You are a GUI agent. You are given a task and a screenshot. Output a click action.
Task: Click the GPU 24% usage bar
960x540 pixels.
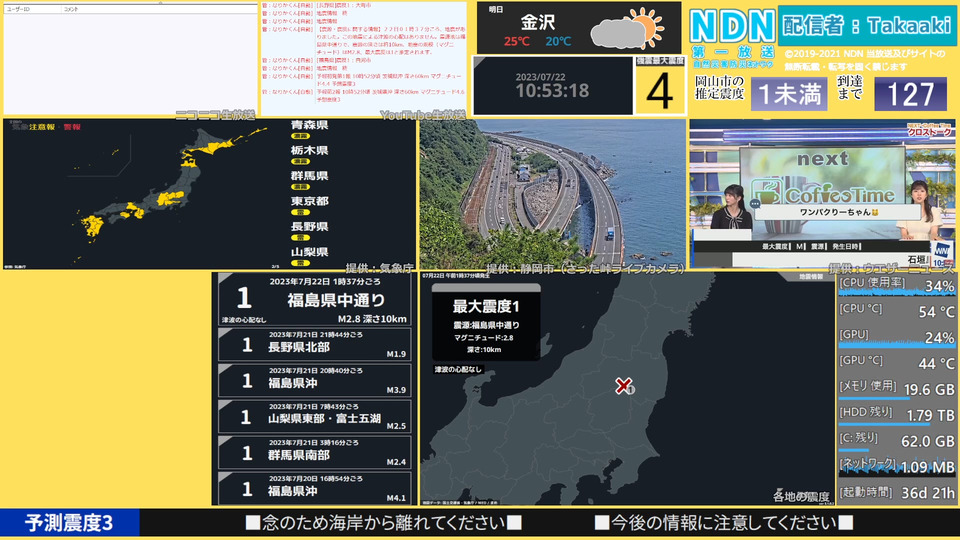pyautogui.click(x=897, y=337)
